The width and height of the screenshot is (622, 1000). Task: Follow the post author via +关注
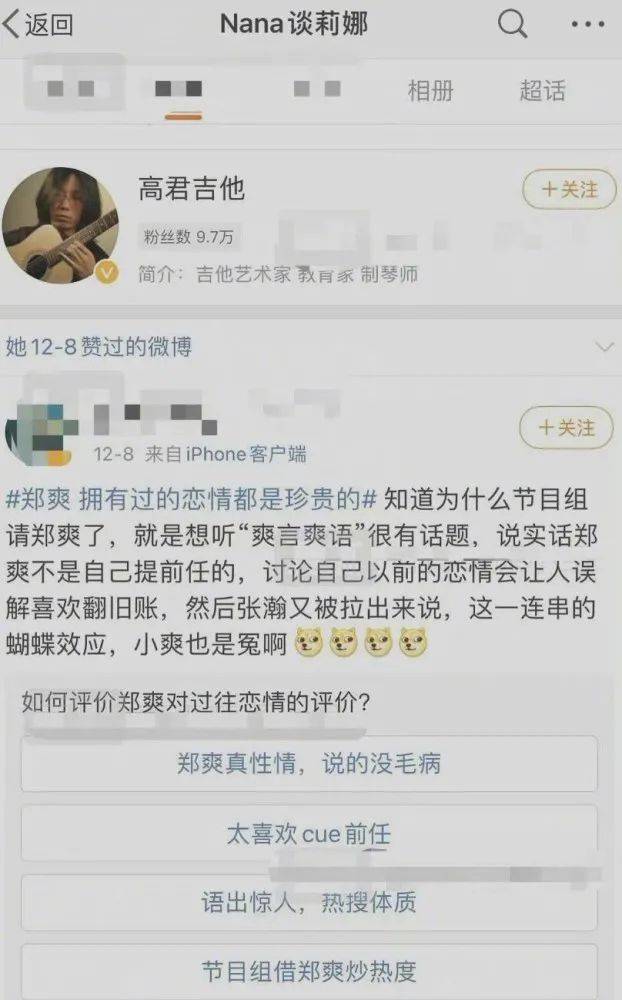(x=566, y=427)
